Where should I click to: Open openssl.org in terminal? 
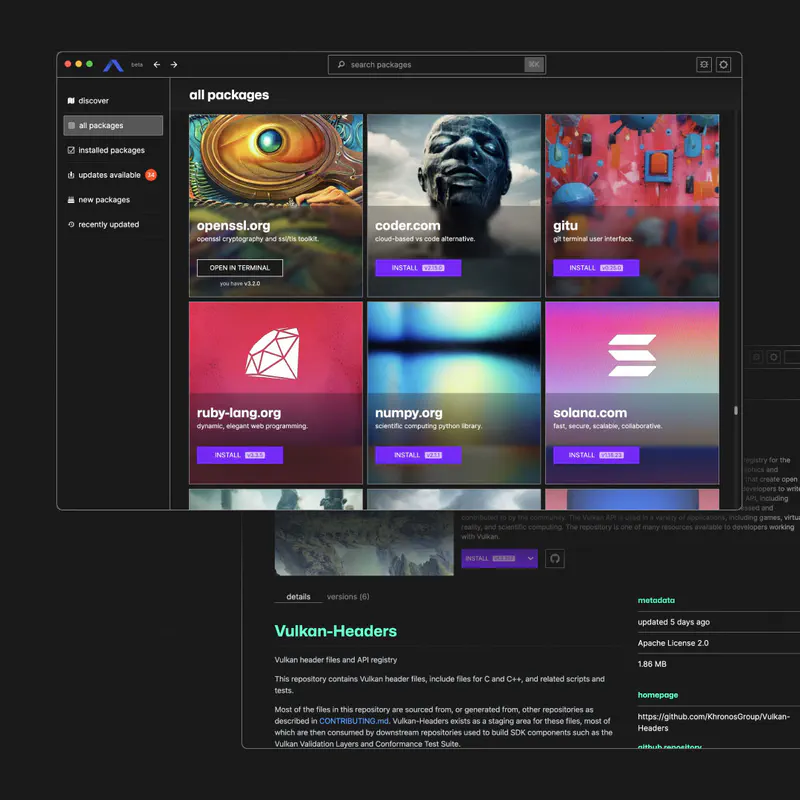pos(240,268)
